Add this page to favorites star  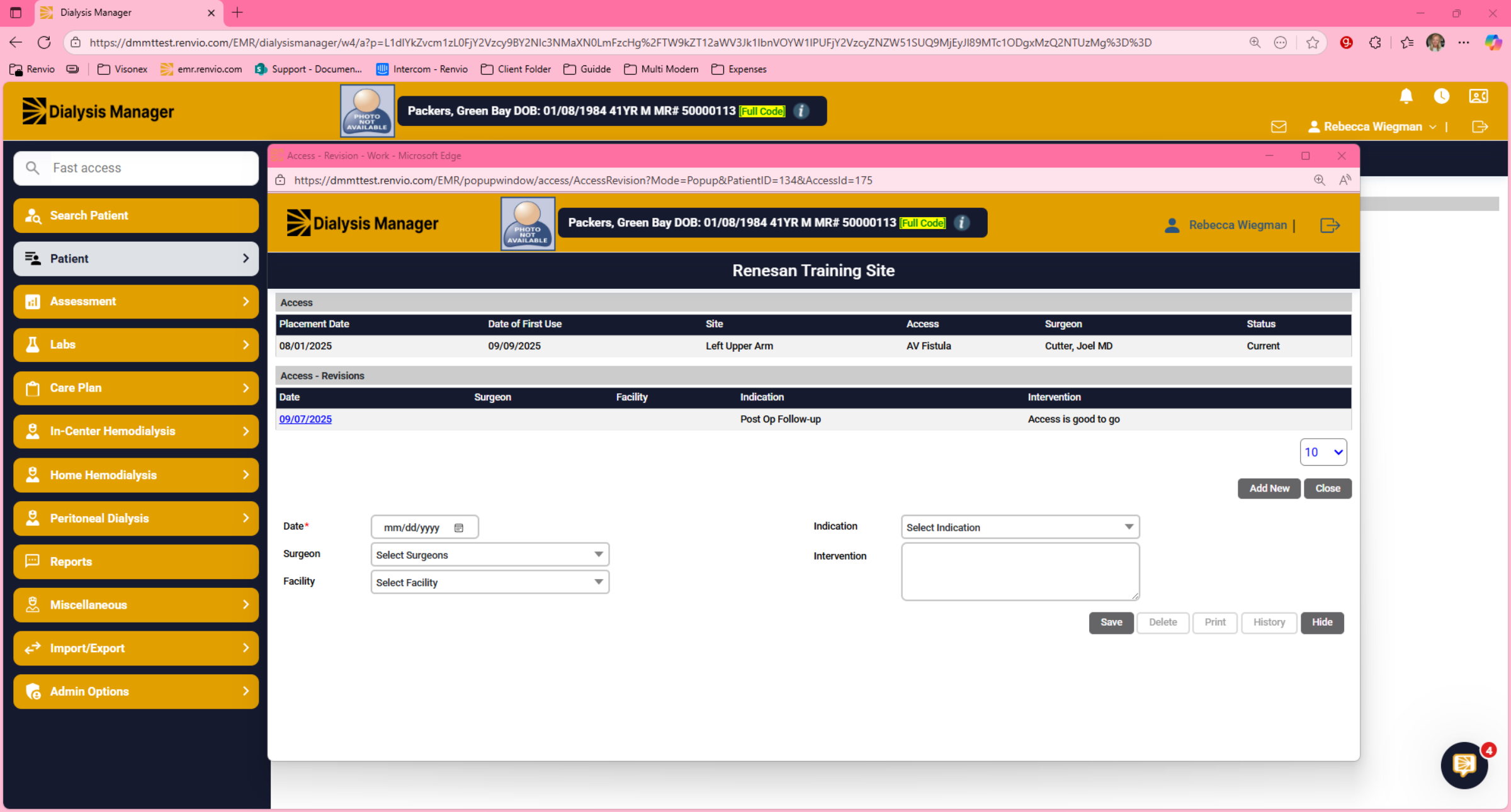(1312, 42)
